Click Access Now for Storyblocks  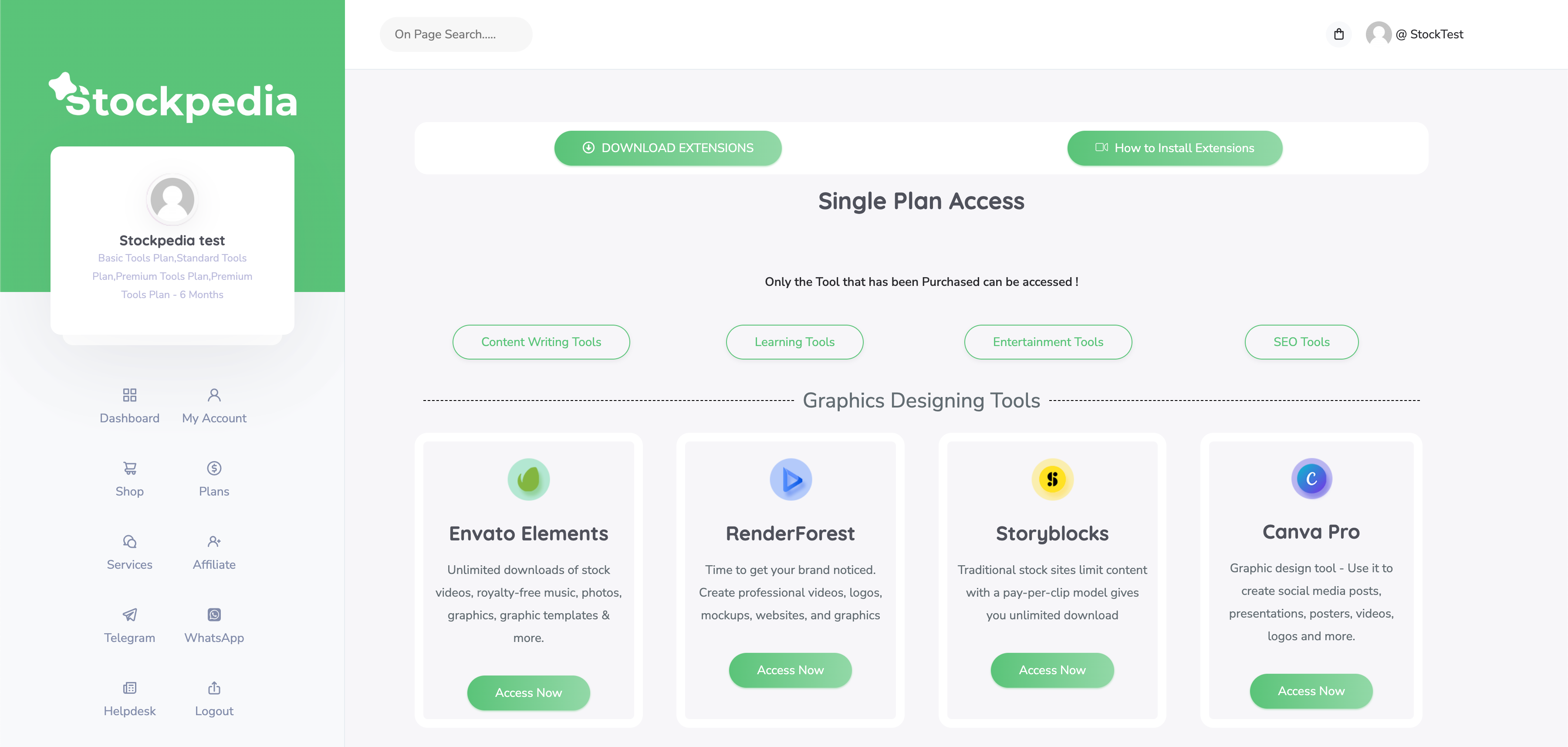[1052, 670]
